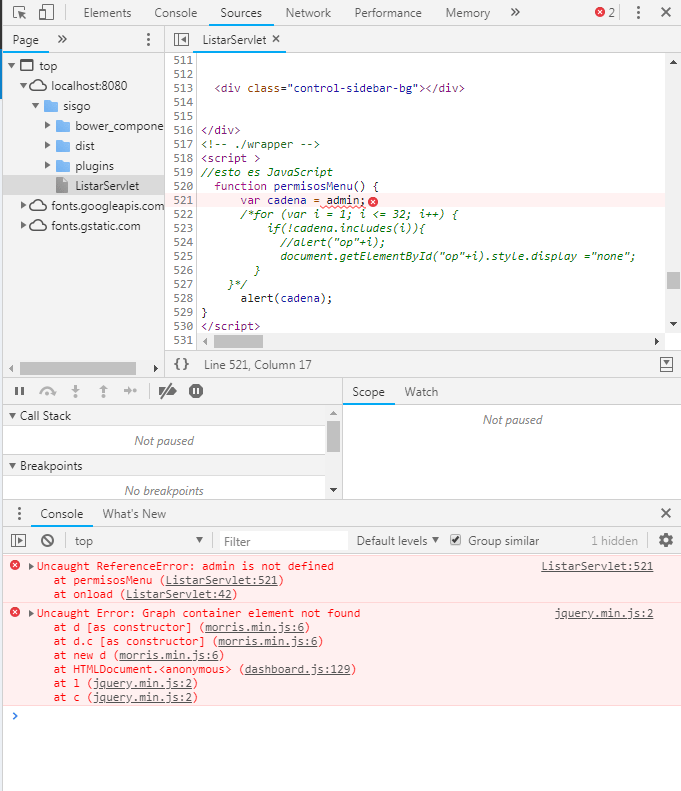This screenshot has height=791, width=681.
Task: Expand the plugins folder
Action: pyautogui.click(x=47, y=165)
